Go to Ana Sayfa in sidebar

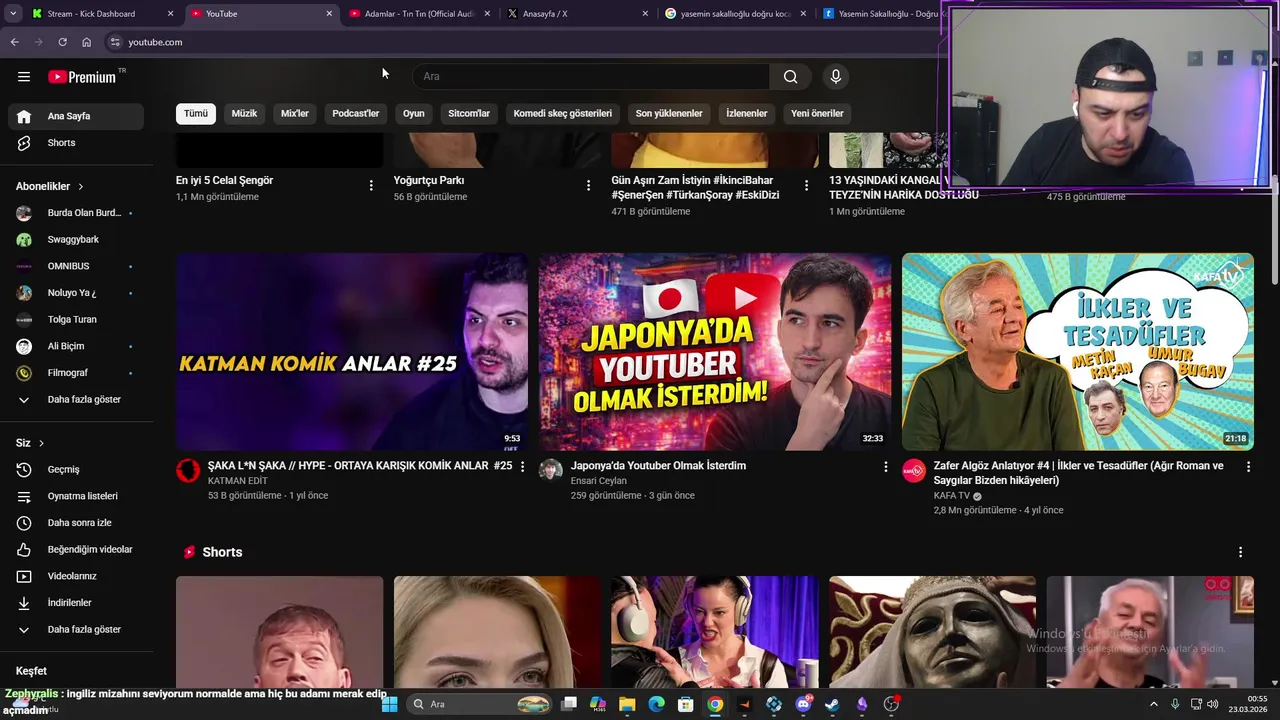(x=76, y=116)
